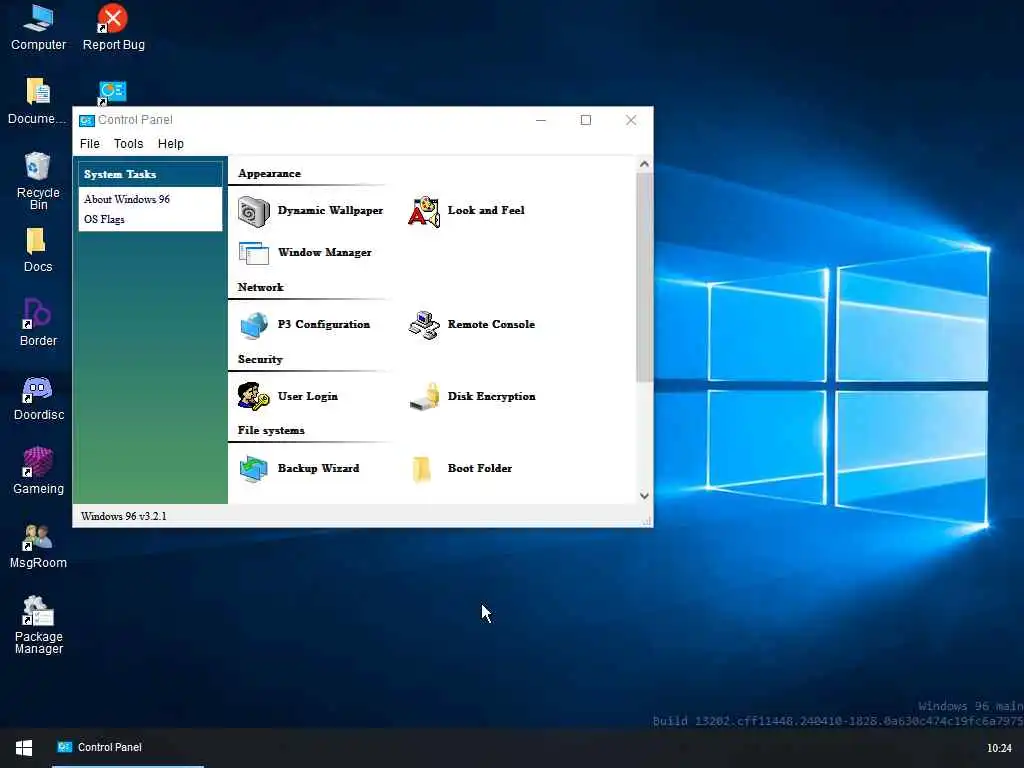Select the Computer desktop icon

coord(38,27)
